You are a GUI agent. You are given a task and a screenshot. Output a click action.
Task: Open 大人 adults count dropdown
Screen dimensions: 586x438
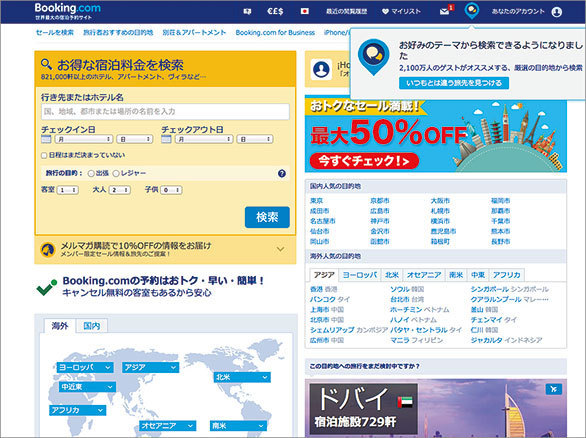click(120, 190)
